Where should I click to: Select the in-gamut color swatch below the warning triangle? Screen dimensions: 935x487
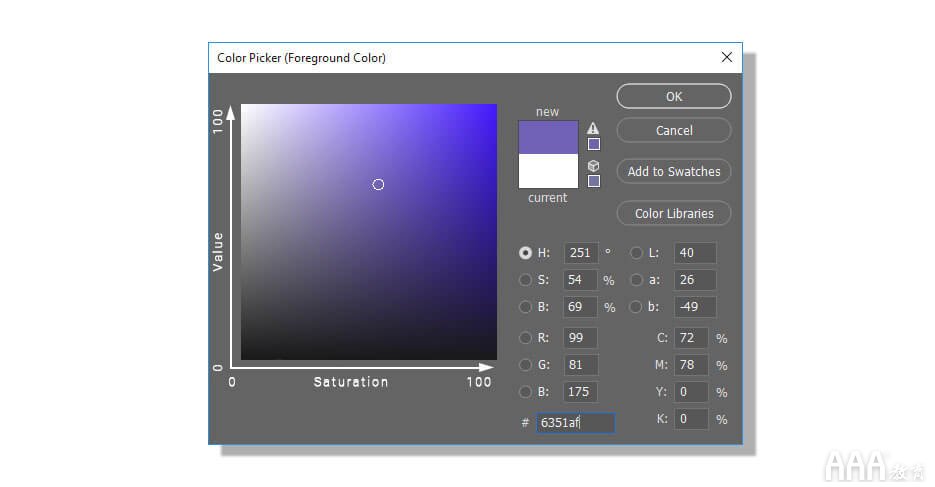pyautogui.click(x=594, y=144)
